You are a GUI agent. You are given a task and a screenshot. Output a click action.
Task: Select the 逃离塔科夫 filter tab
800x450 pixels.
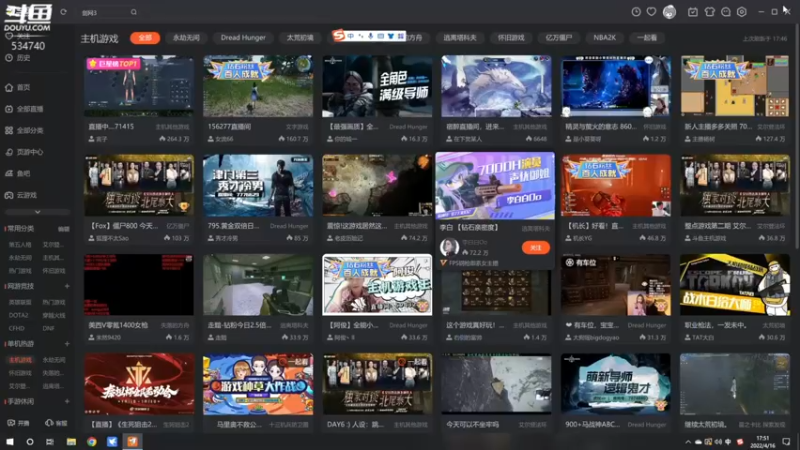pyautogui.click(x=460, y=38)
